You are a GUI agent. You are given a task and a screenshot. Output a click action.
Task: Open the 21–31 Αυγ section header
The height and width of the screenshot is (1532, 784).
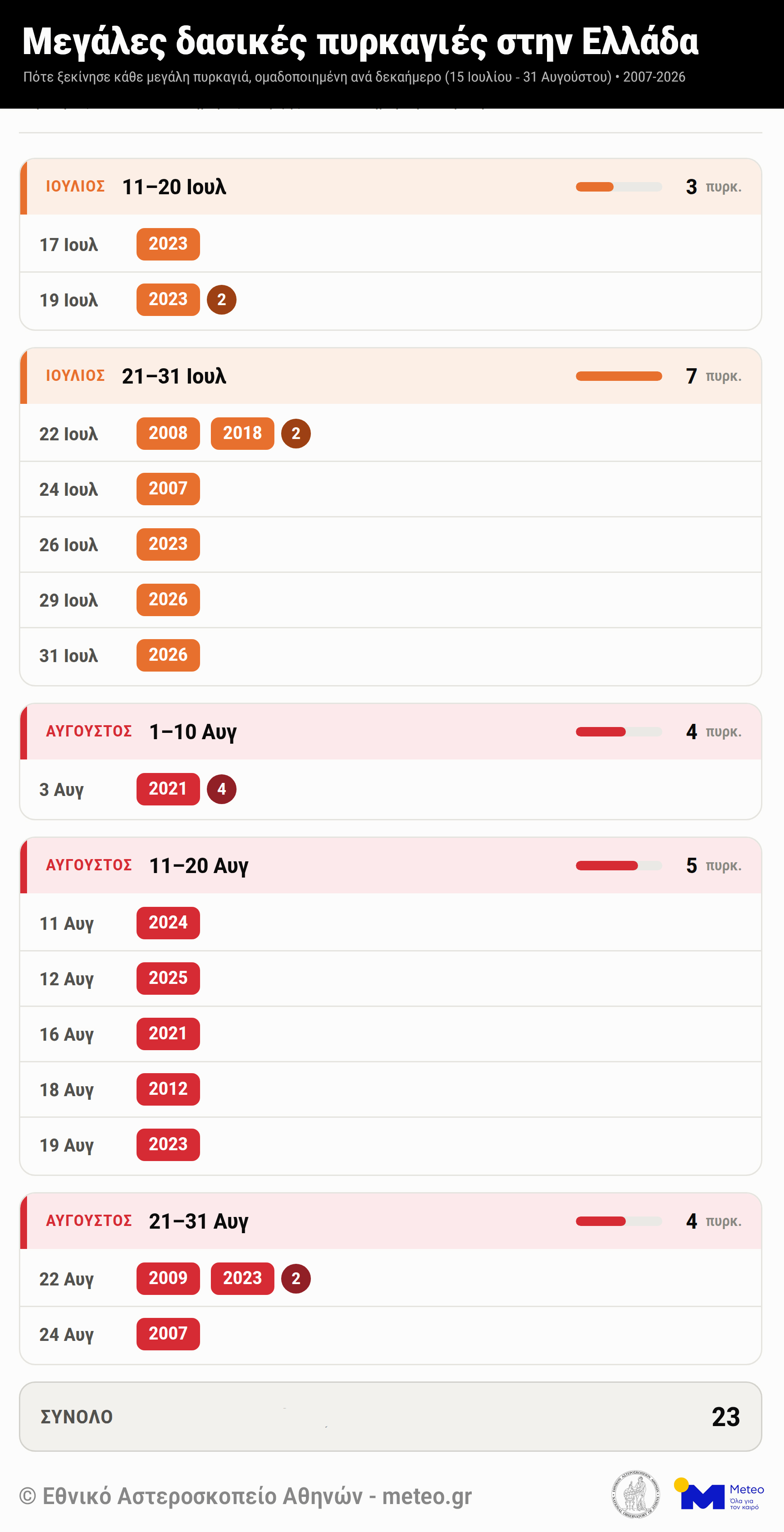(x=391, y=1221)
